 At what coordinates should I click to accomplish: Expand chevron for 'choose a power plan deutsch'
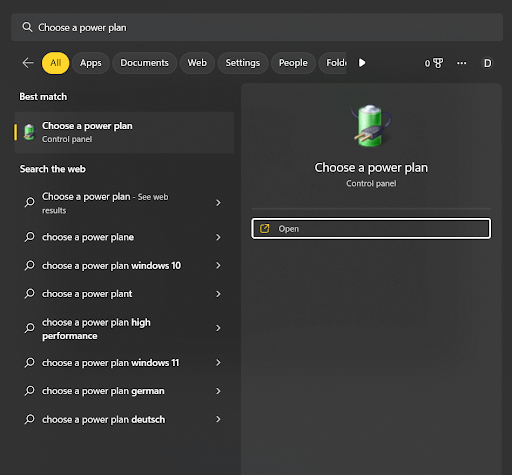point(218,419)
